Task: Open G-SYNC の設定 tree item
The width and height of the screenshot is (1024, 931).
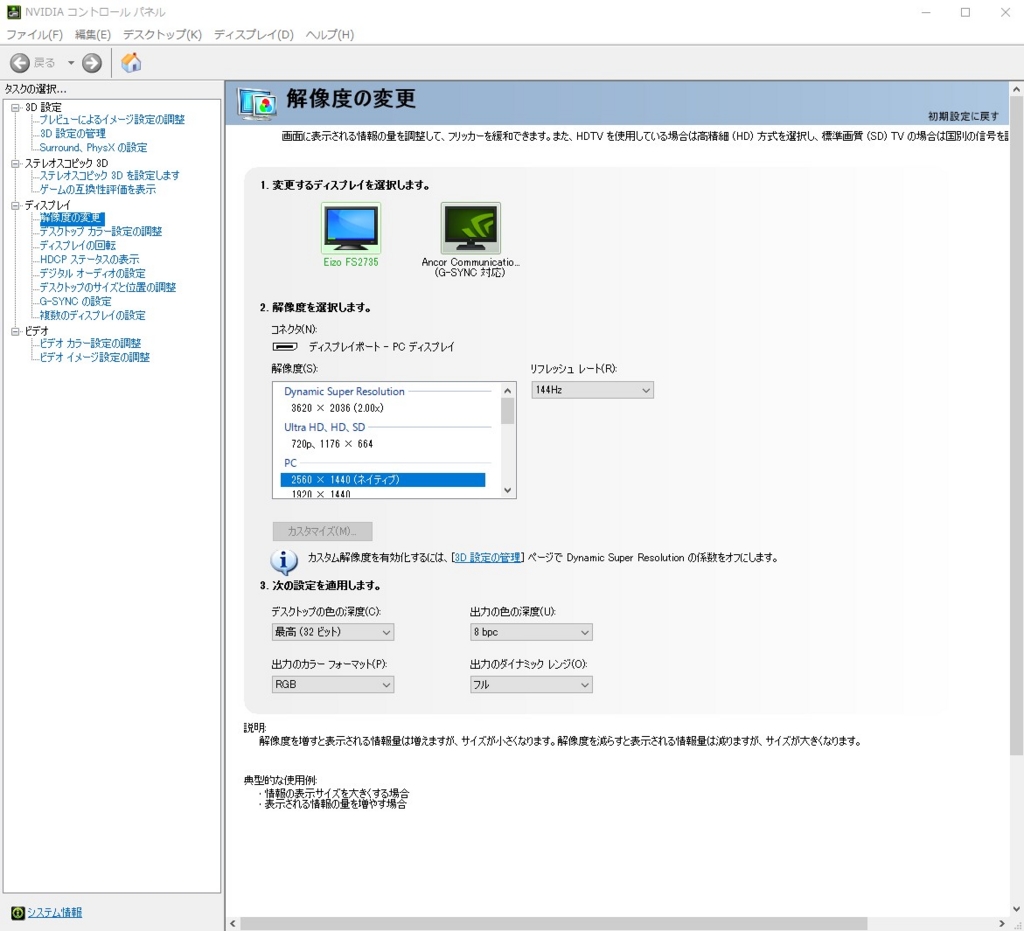Action: [x=76, y=302]
